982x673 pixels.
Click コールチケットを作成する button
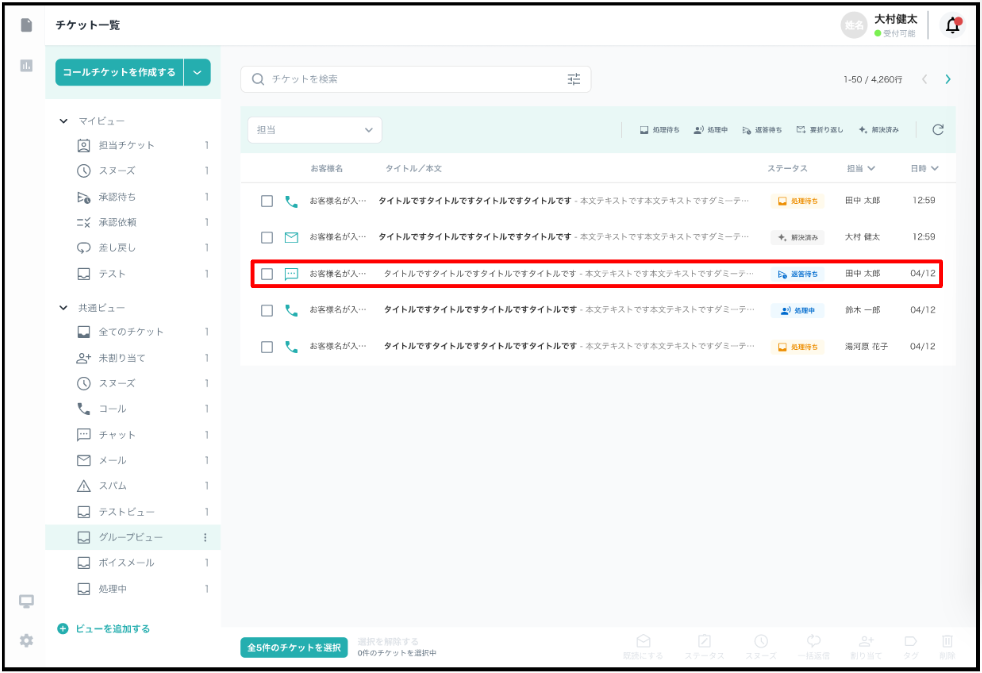(119, 72)
